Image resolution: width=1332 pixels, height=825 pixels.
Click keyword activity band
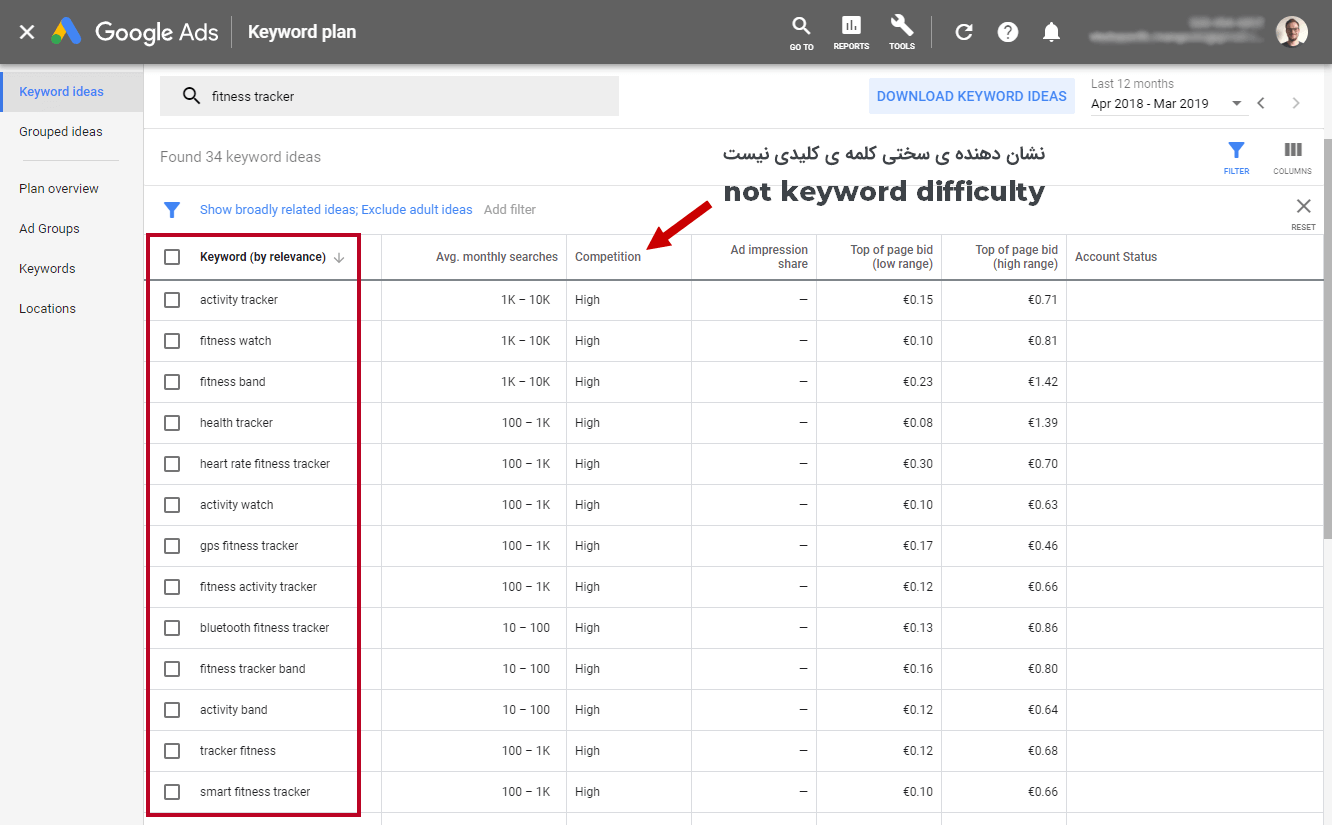(234, 710)
